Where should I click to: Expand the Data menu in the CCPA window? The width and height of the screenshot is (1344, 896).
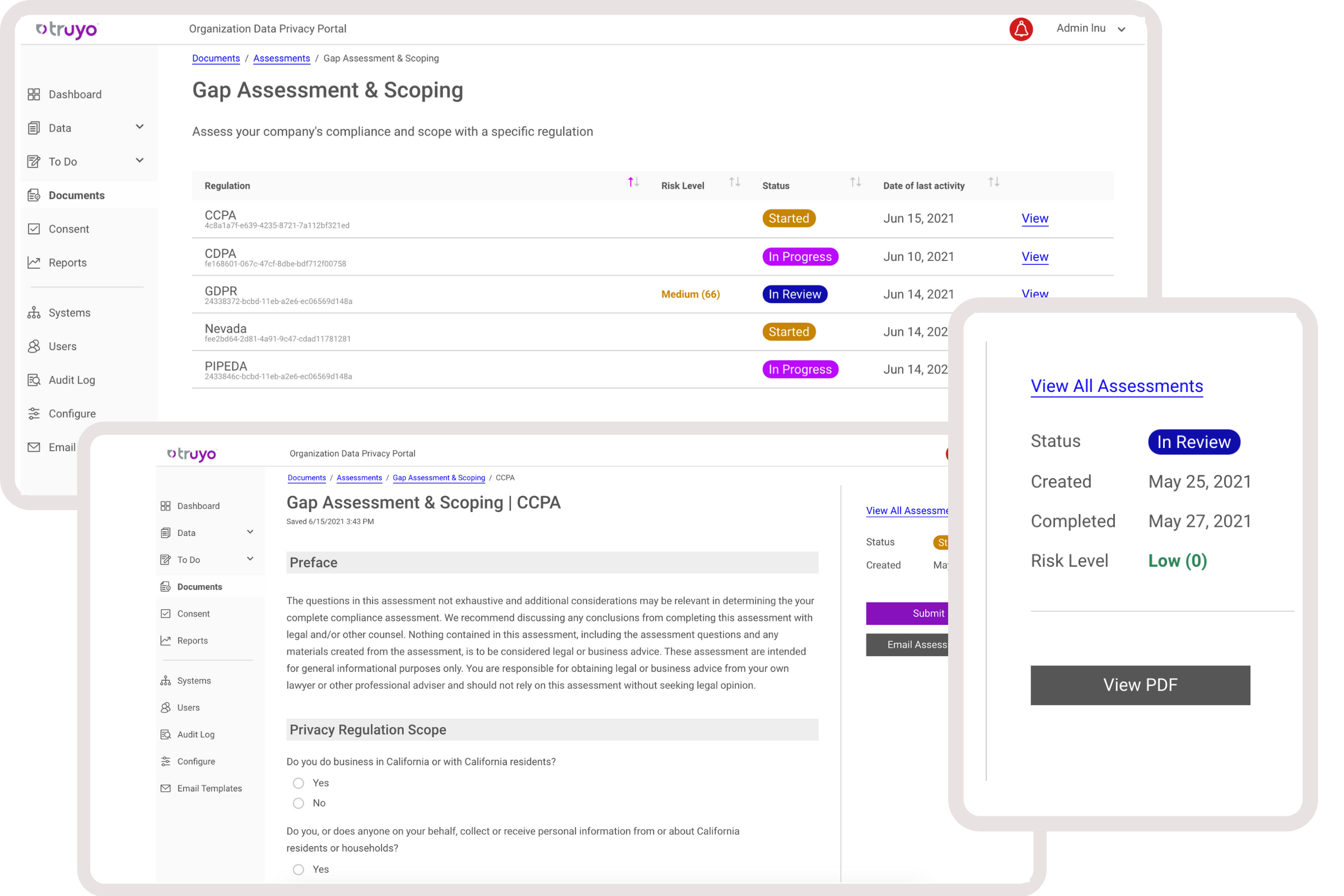(250, 532)
